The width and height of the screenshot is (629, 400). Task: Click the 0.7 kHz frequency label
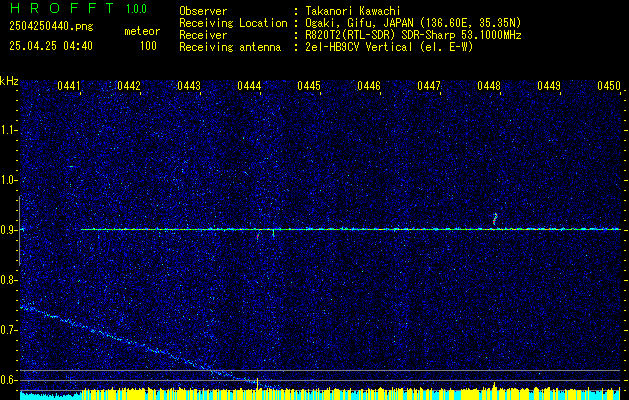(7, 330)
